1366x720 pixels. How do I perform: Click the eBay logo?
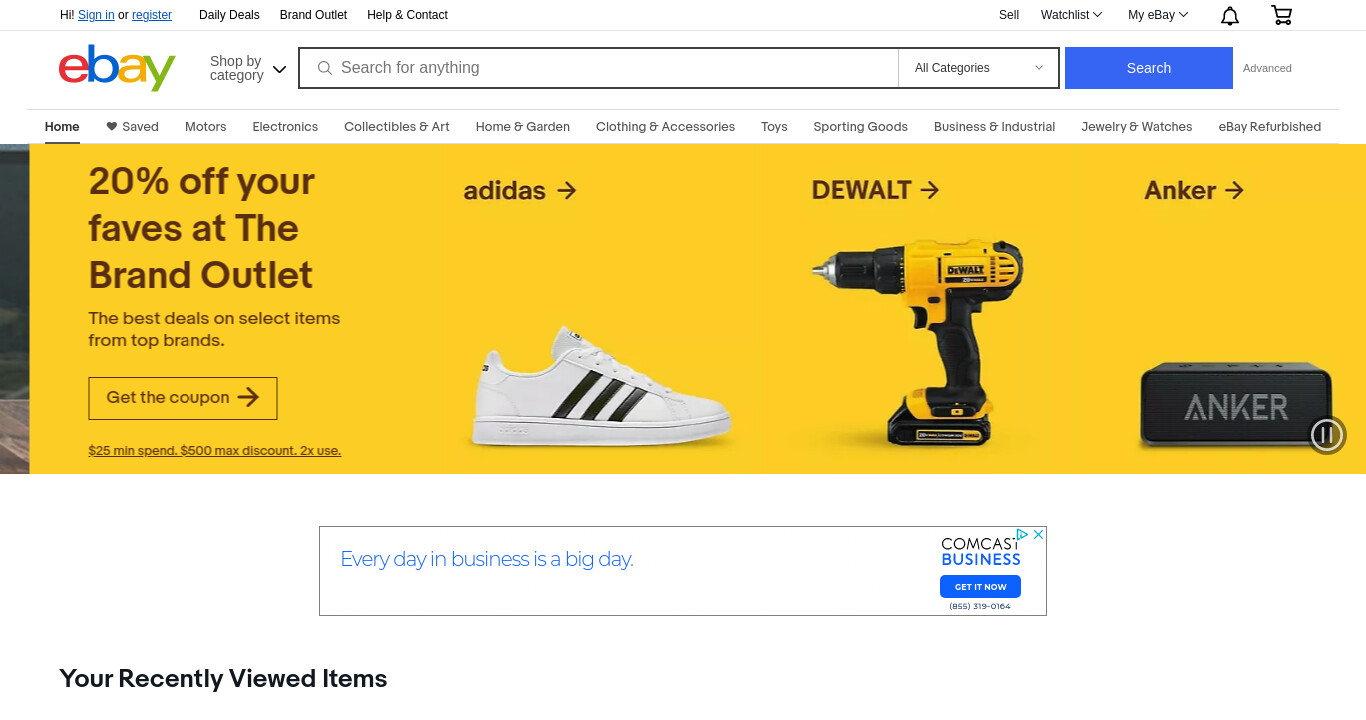117,68
